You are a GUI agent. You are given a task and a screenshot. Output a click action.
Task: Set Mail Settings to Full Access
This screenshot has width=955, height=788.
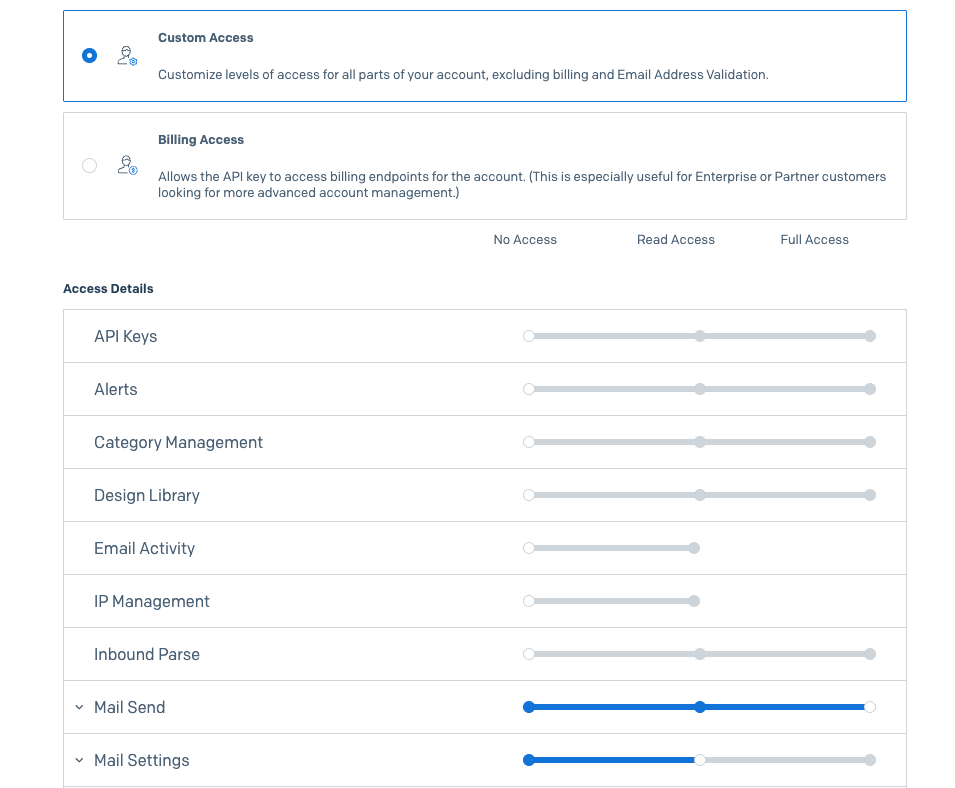(870, 760)
